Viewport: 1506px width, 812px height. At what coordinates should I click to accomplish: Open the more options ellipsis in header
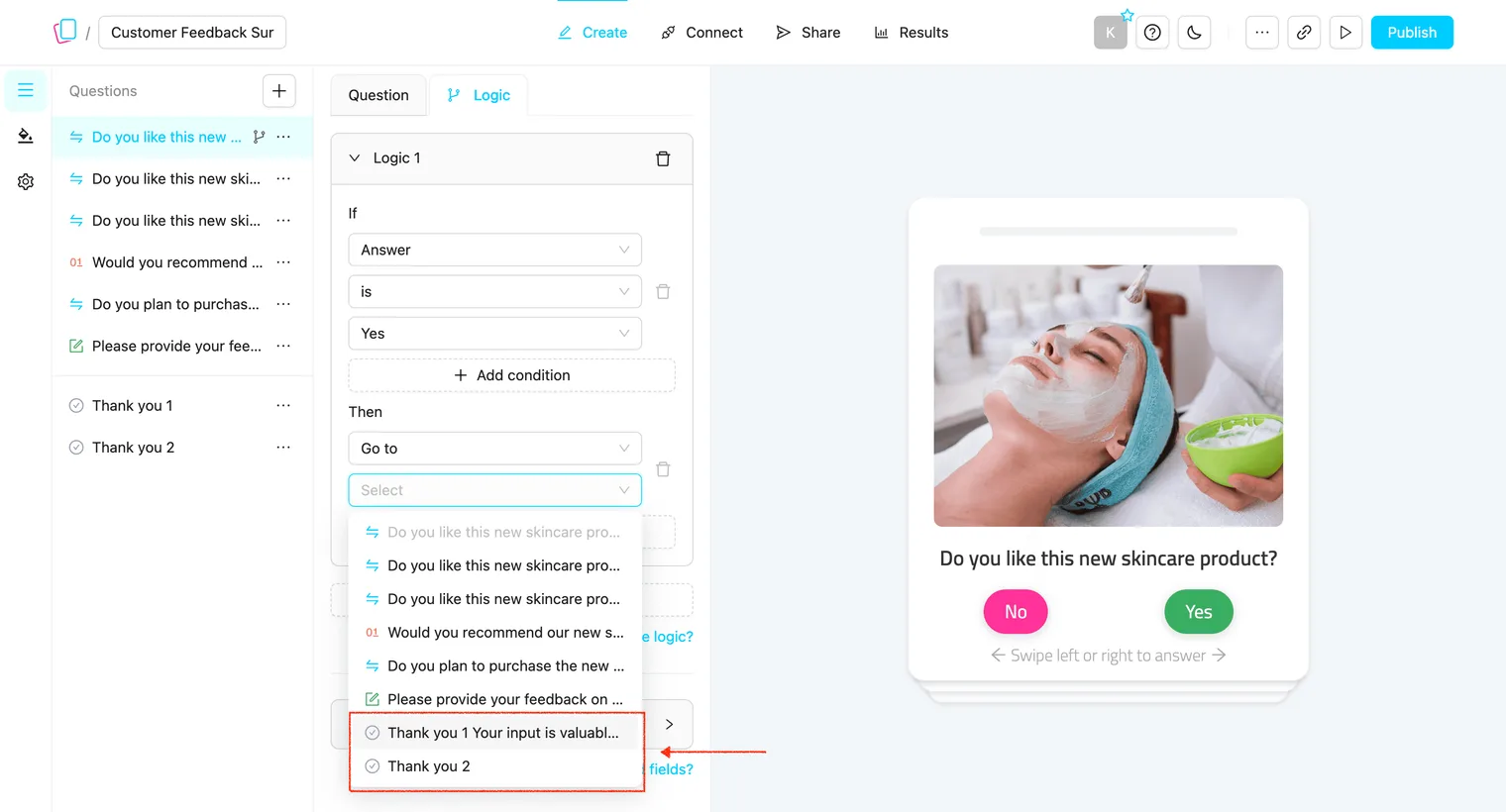pyautogui.click(x=1261, y=33)
